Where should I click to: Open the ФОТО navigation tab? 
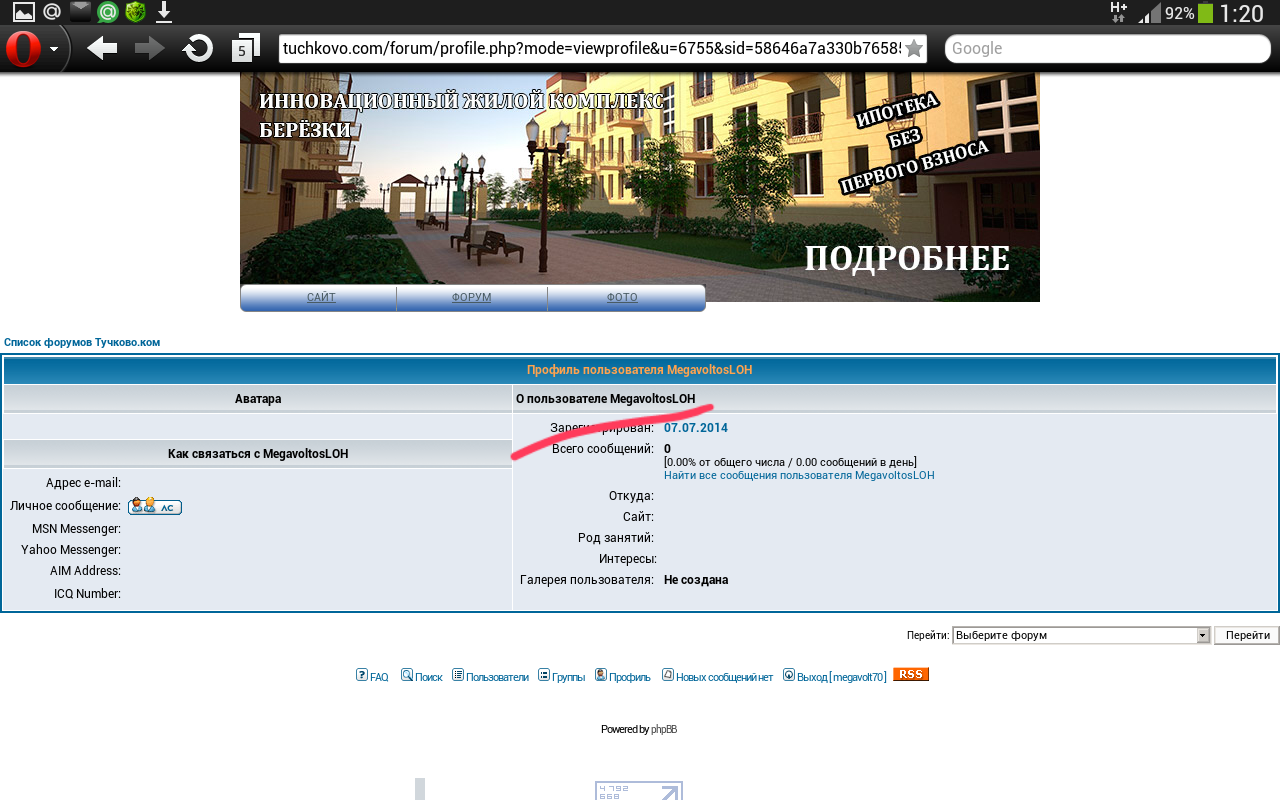(x=622, y=298)
